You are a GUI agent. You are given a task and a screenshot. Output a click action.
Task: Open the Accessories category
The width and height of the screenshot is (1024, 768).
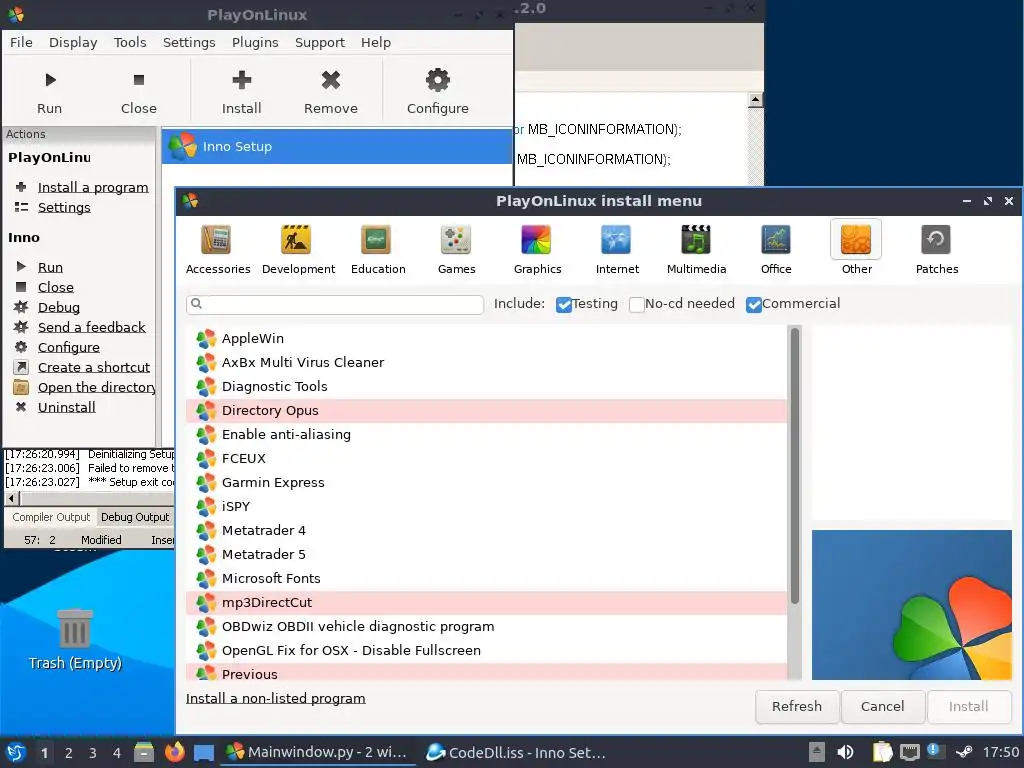click(x=217, y=249)
